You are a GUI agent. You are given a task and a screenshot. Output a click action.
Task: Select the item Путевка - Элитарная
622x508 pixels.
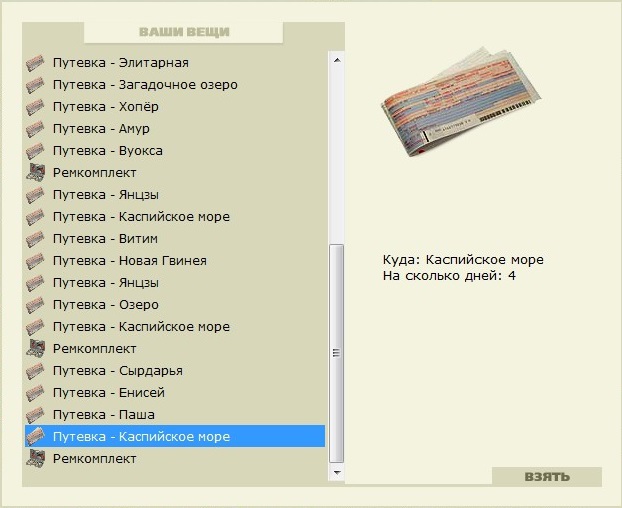[175, 63]
